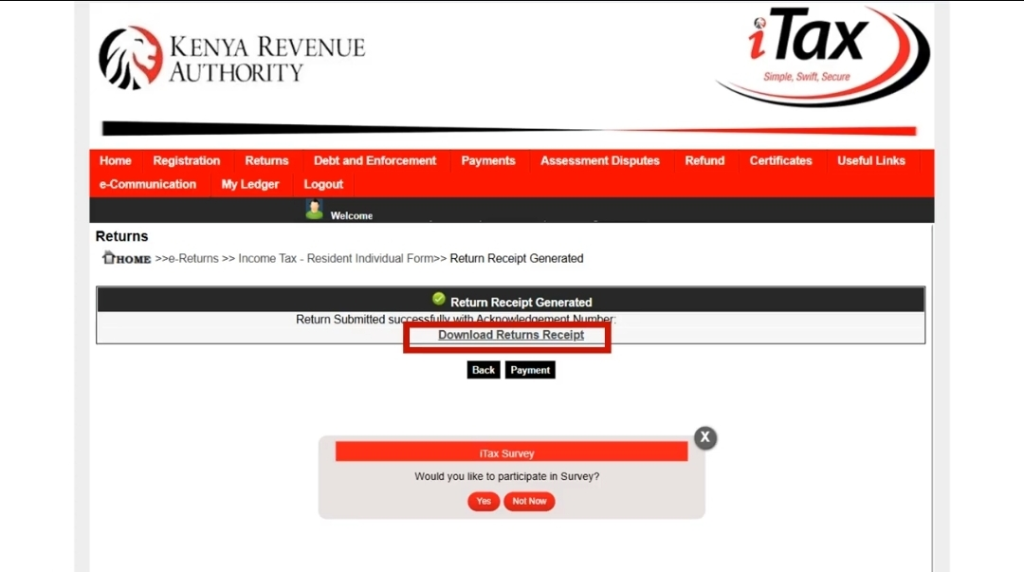Viewport: 1024px width, 572px height.
Task: Click Logout in the navigation bar
Action: [x=323, y=184]
